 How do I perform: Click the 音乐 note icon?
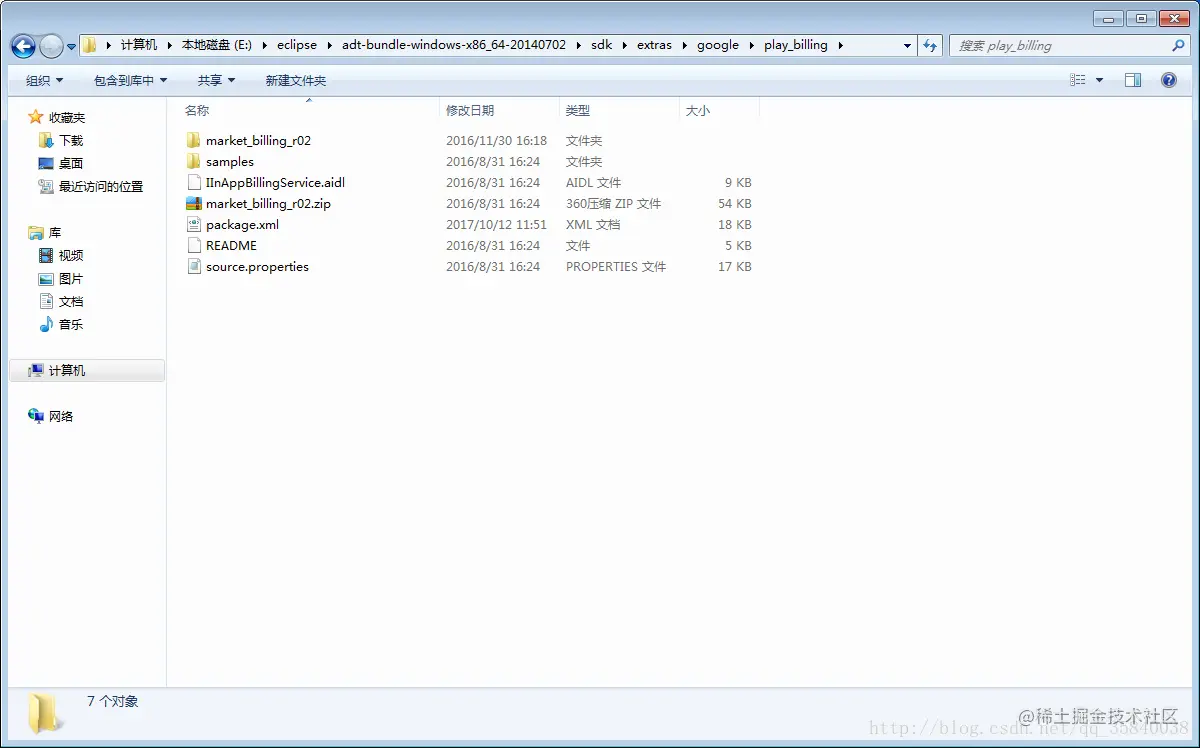[45, 324]
